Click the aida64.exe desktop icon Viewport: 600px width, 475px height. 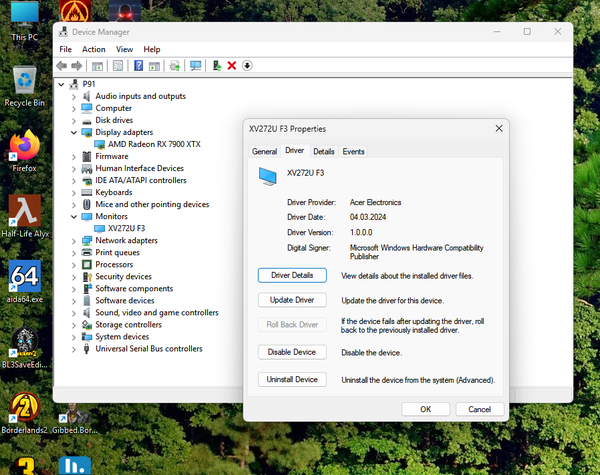(24, 282)
